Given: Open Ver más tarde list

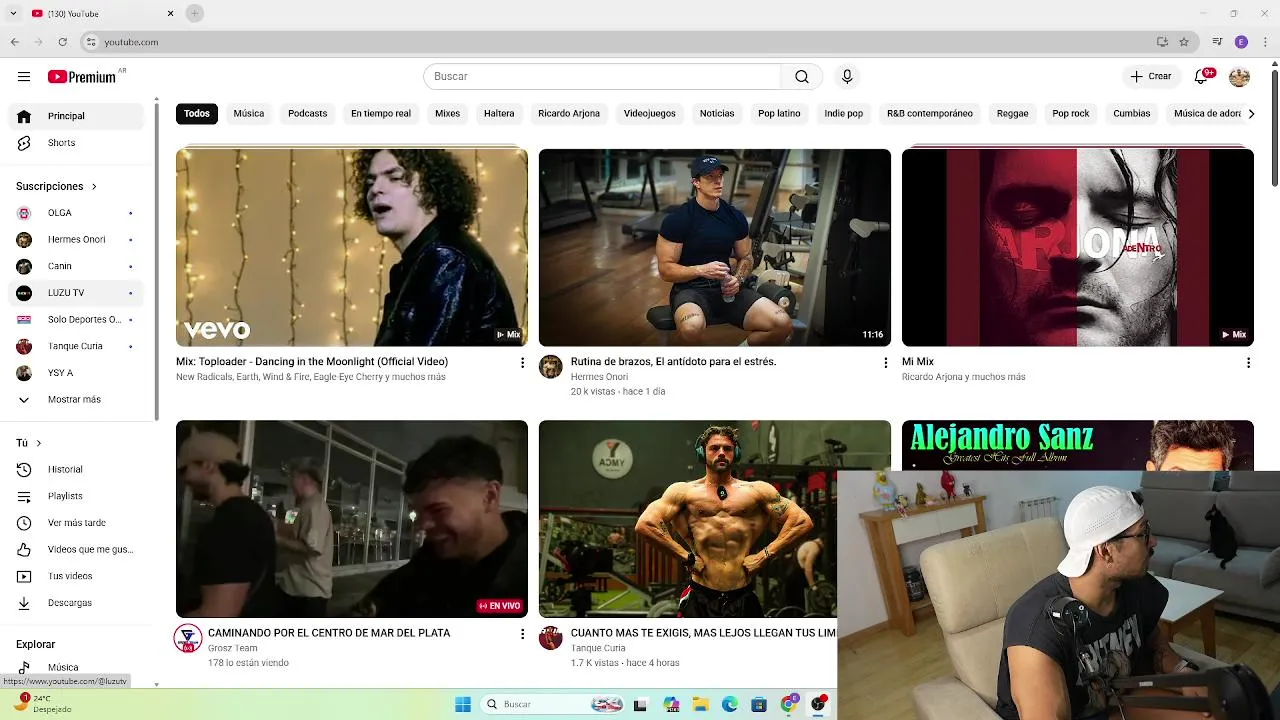Looking at the screenshot, I should pyautogui.click(x=76, y=523).
